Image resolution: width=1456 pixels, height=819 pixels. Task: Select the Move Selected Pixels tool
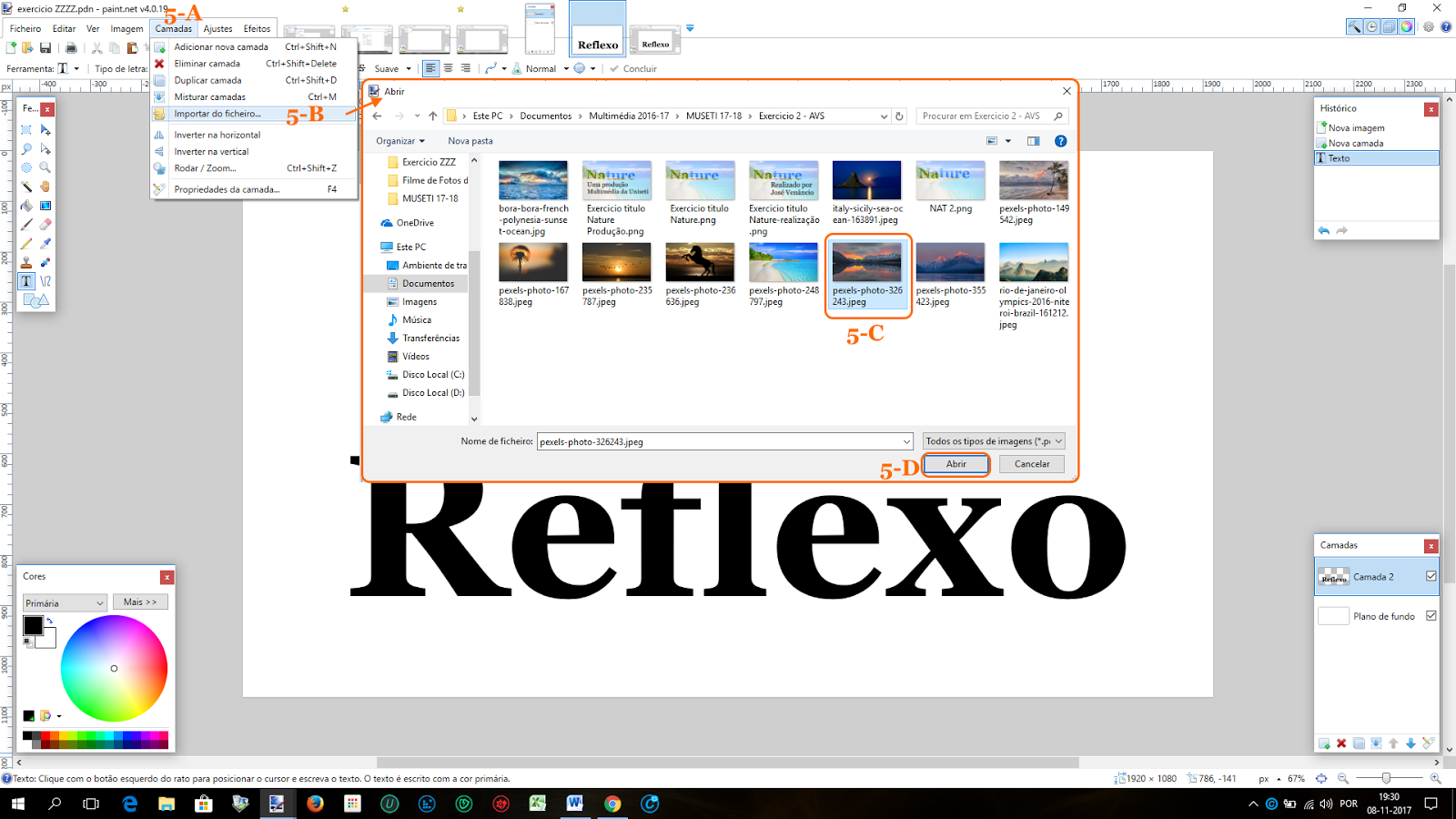pyautogui.click(x=45, y=129)
